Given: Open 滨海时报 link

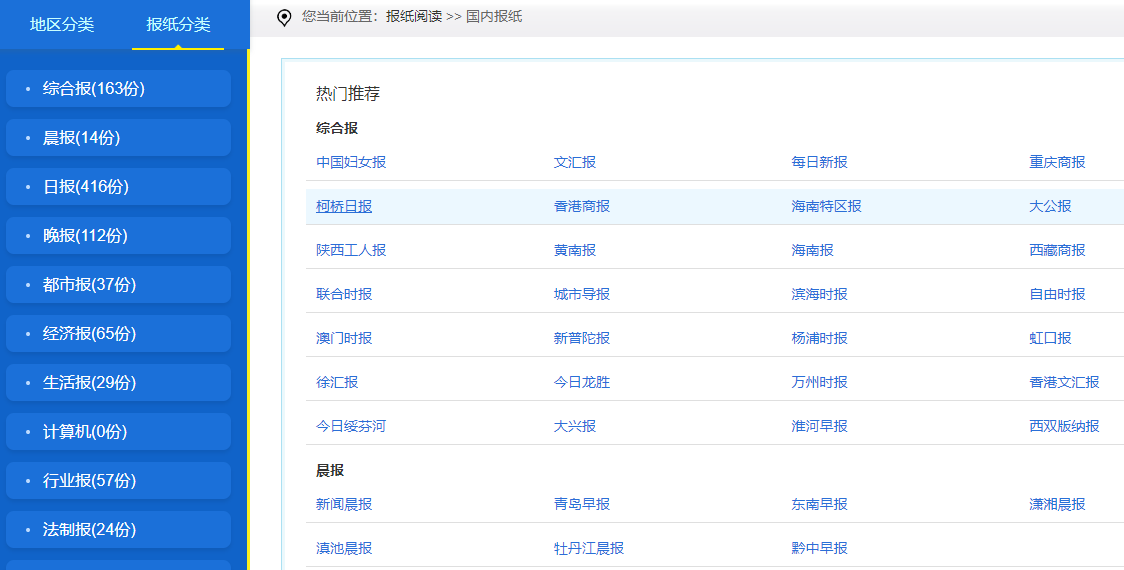Looking at the screenshot, I should pos(819,294).
